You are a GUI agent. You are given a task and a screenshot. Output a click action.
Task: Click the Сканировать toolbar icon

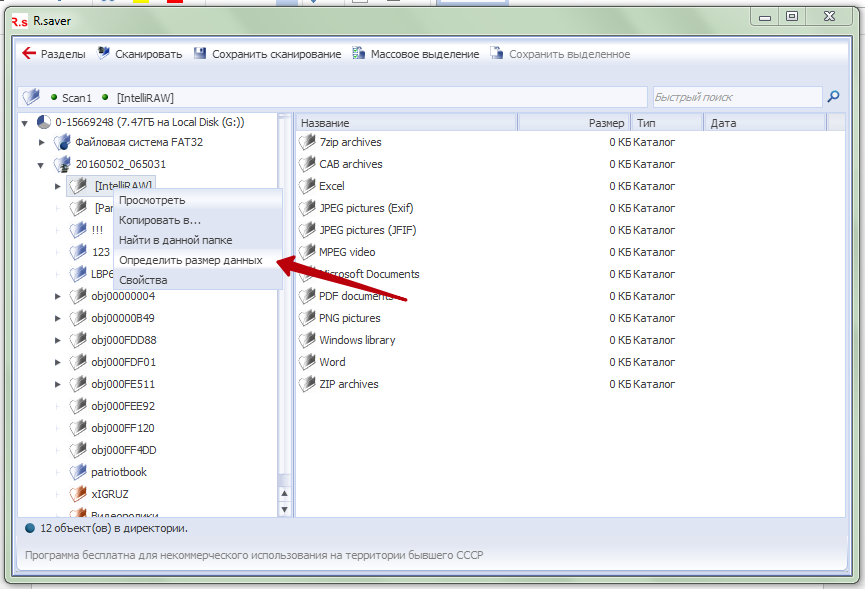103,53
